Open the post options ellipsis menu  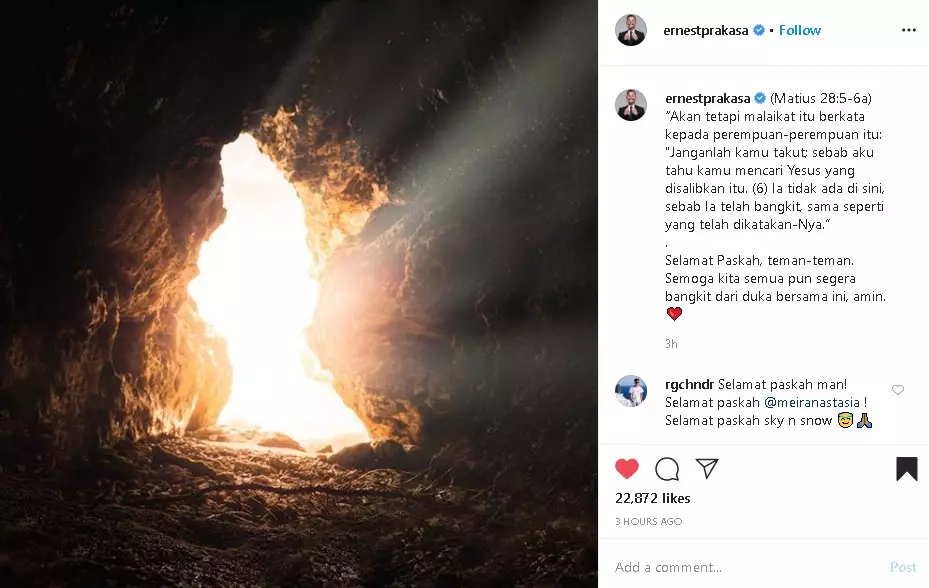point(911,30)
